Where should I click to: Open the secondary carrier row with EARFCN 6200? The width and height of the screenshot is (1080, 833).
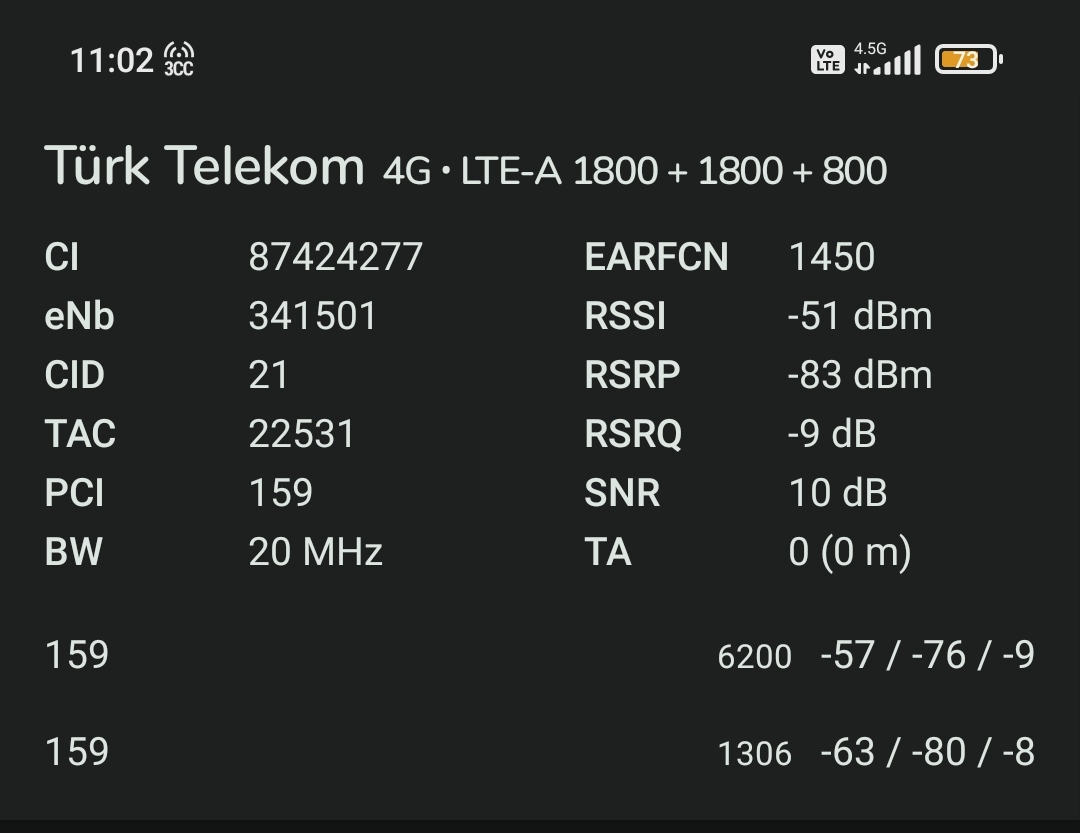[x=540, y=656]
